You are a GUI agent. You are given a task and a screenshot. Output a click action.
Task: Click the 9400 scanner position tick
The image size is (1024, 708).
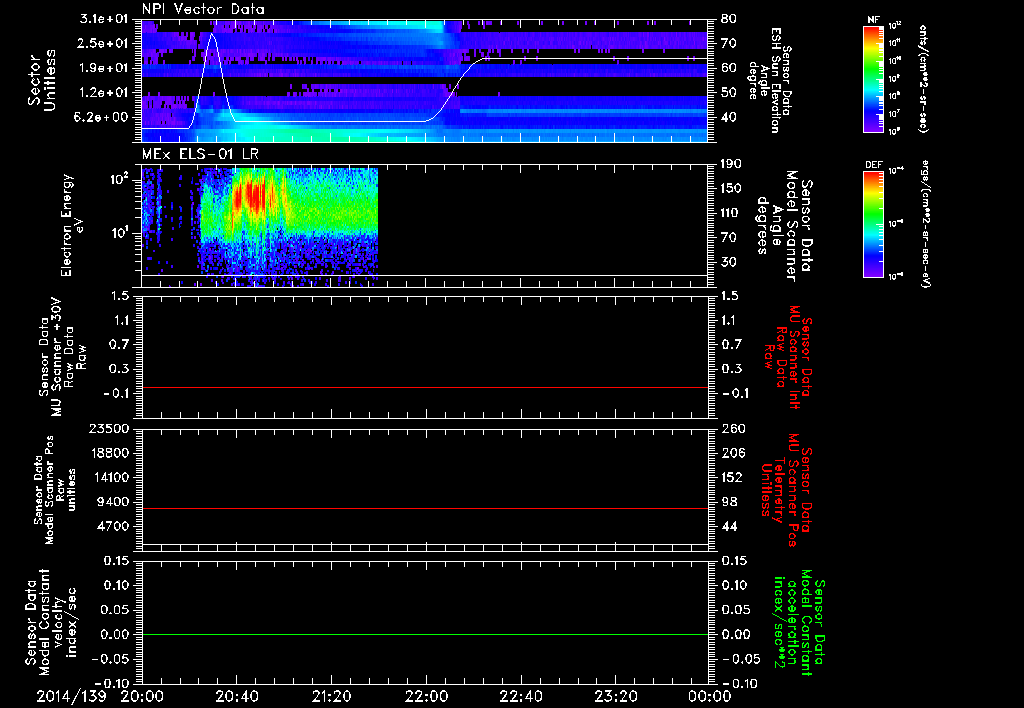click(x=112, y=502)
